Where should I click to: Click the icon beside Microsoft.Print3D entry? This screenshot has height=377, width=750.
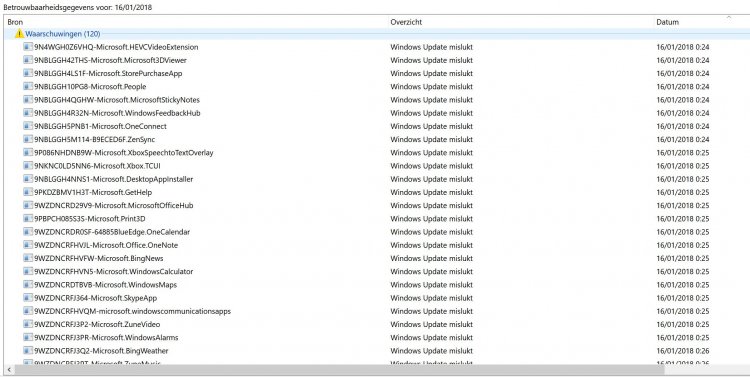pos(28,219)
